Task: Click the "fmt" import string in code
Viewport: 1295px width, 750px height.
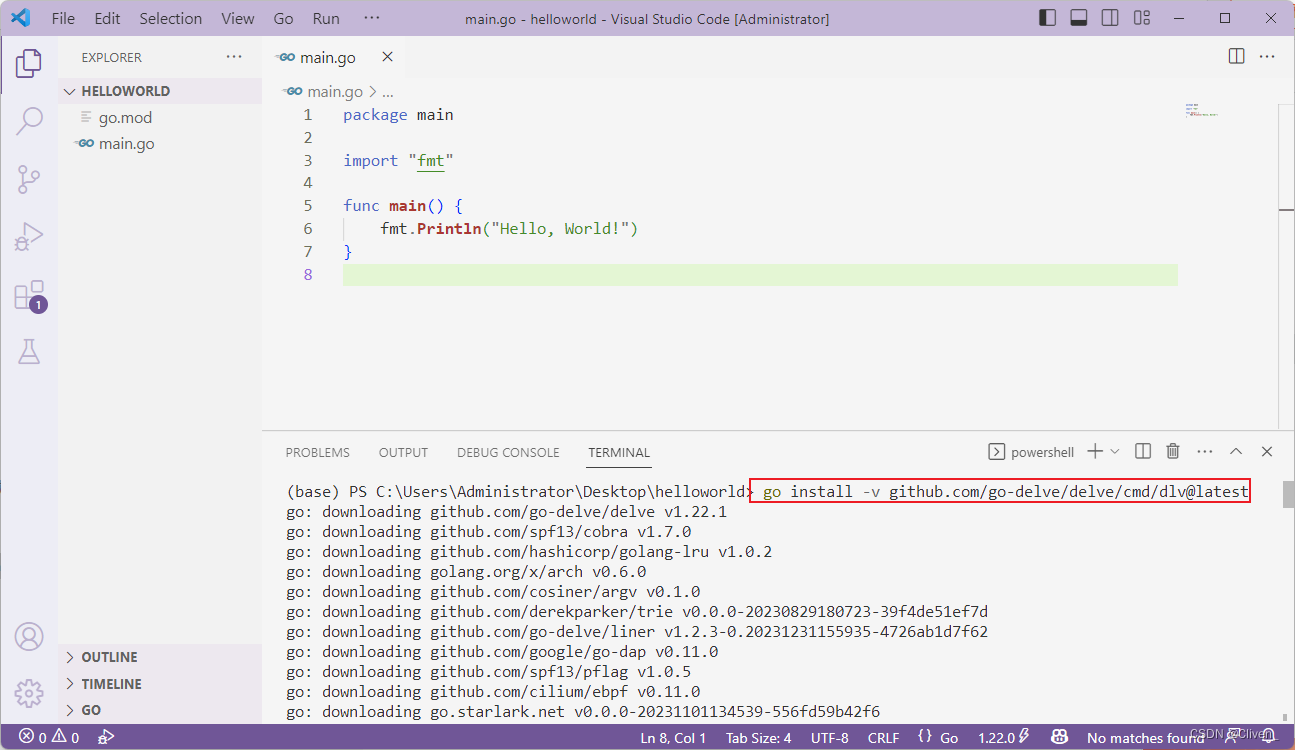Action: 431,160
